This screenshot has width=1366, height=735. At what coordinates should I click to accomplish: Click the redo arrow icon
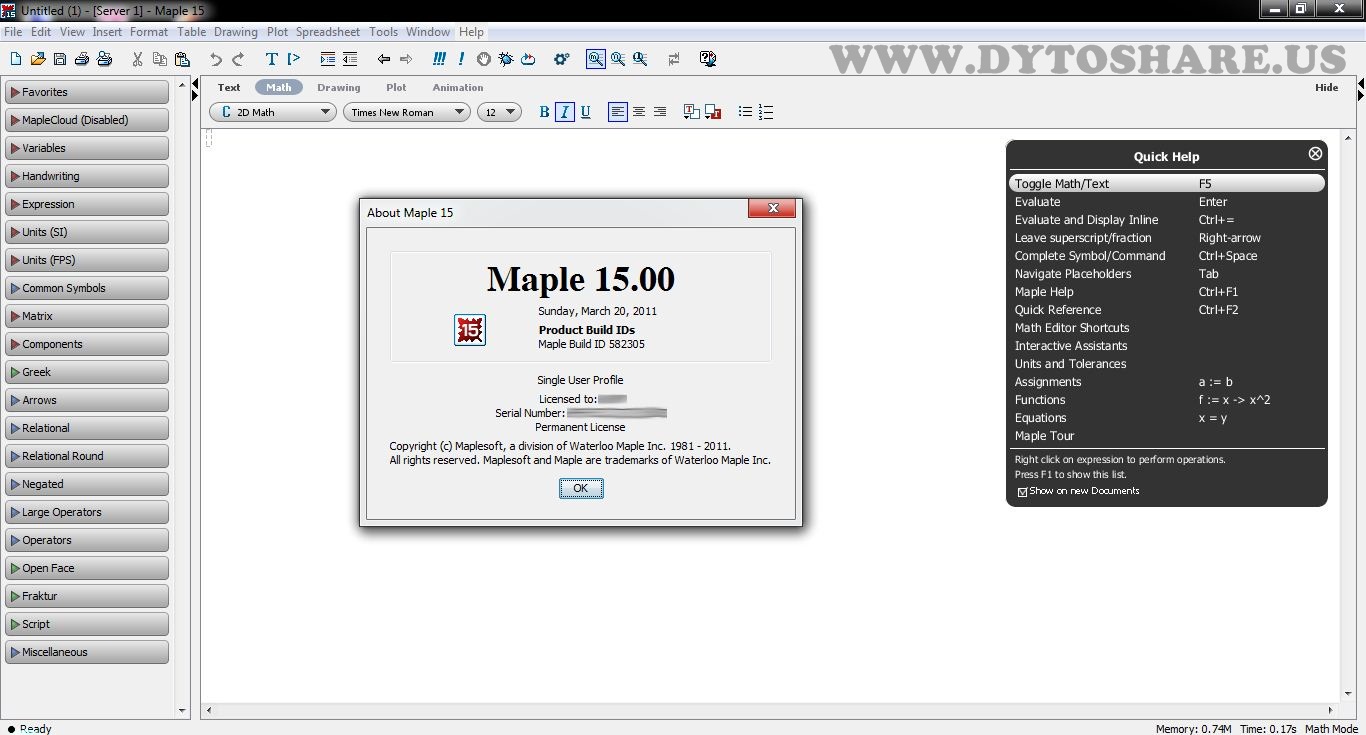[238, 59]
